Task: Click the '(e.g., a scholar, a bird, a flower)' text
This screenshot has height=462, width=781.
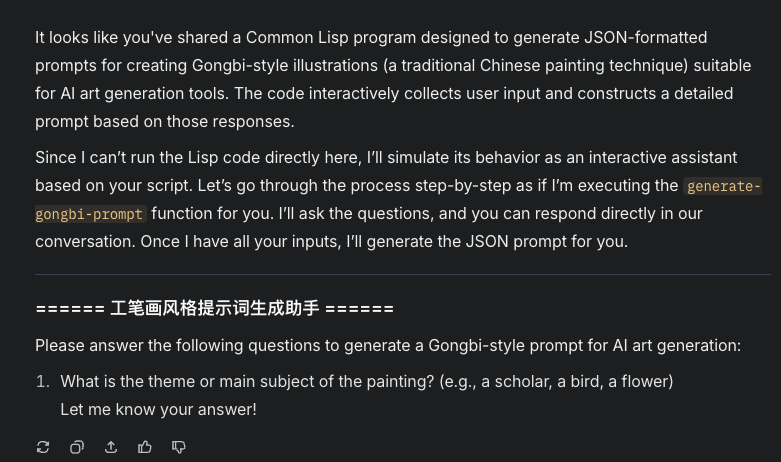Action: pyautogui.click(x=556, y=381)
